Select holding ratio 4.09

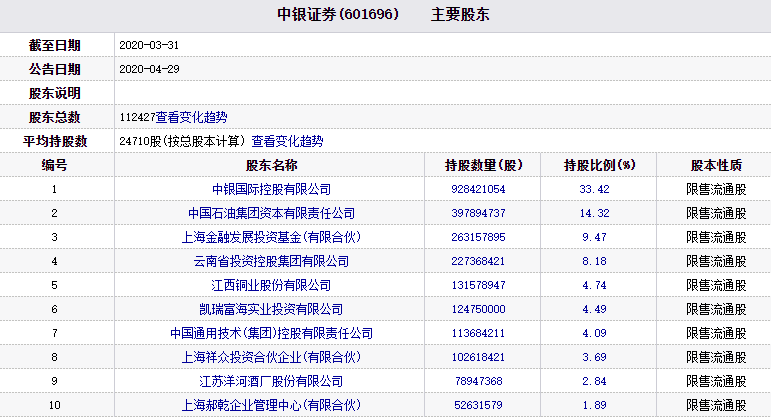(x=594, y=333)
